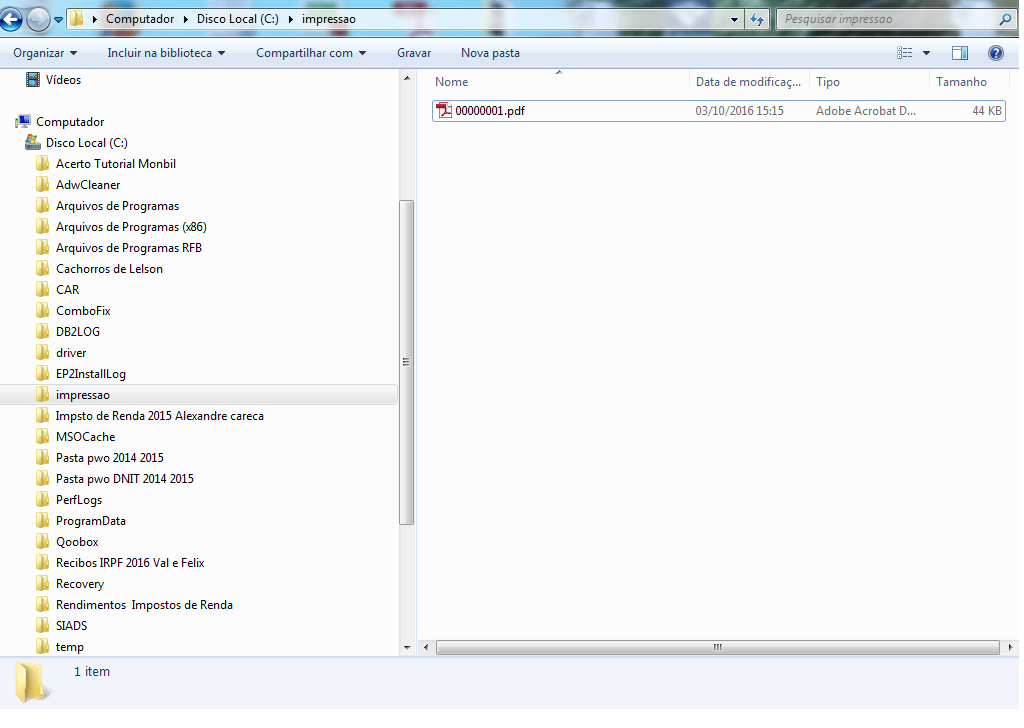Select the temp folder in tree

point(69,647)
